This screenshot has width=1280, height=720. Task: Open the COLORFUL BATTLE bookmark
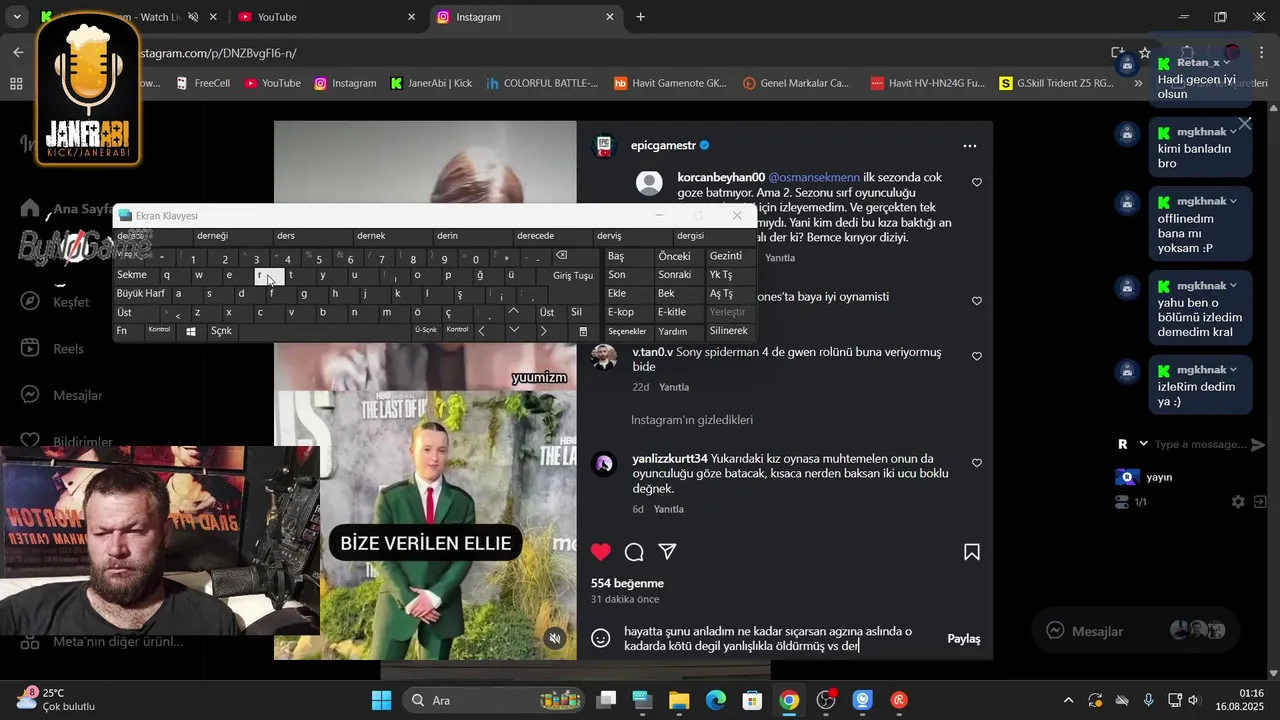pyautogui.click(x=541, y=84)
